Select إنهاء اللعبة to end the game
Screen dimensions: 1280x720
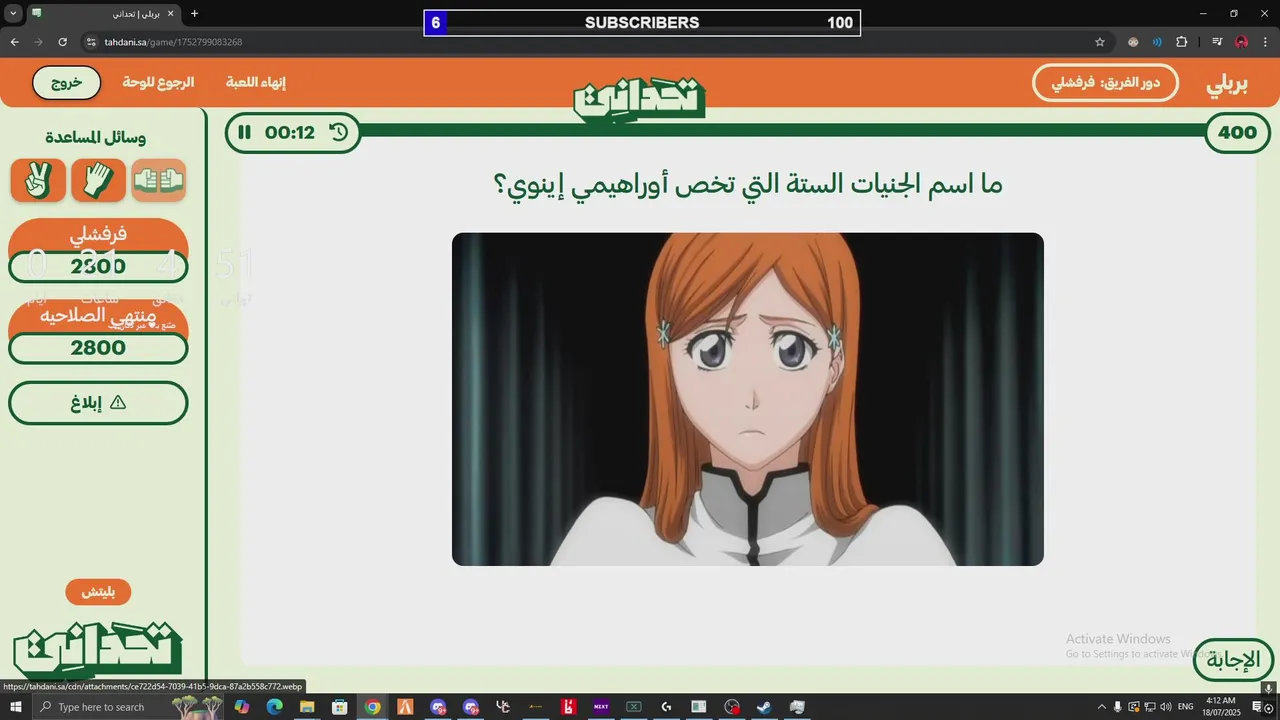pyautogui.click(x=258, y=82)
